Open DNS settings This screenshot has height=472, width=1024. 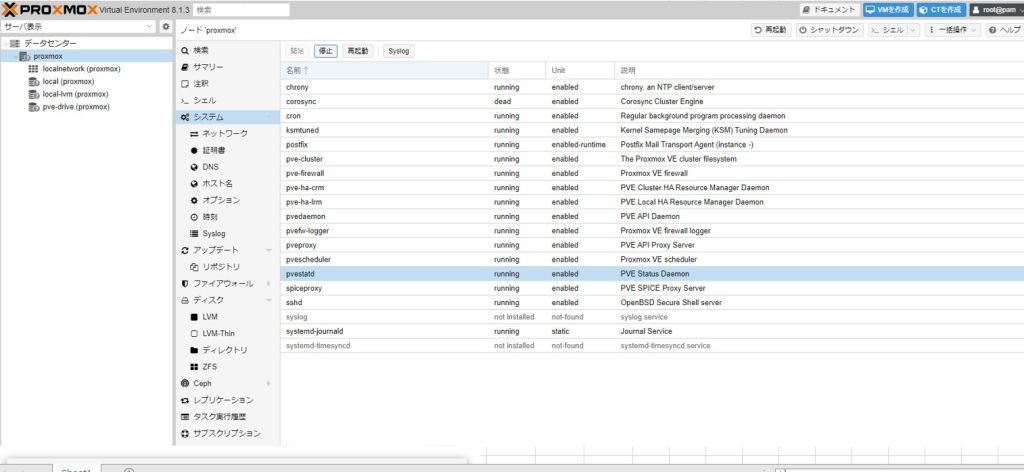pos(227,167)
